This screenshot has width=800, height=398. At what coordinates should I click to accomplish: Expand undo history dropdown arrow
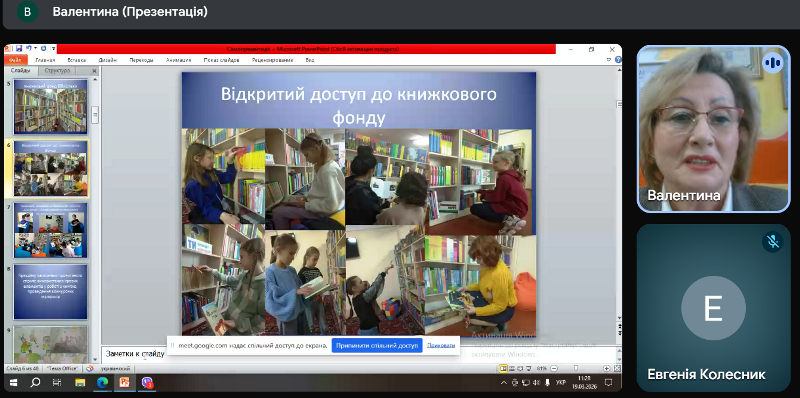[35, 48]
